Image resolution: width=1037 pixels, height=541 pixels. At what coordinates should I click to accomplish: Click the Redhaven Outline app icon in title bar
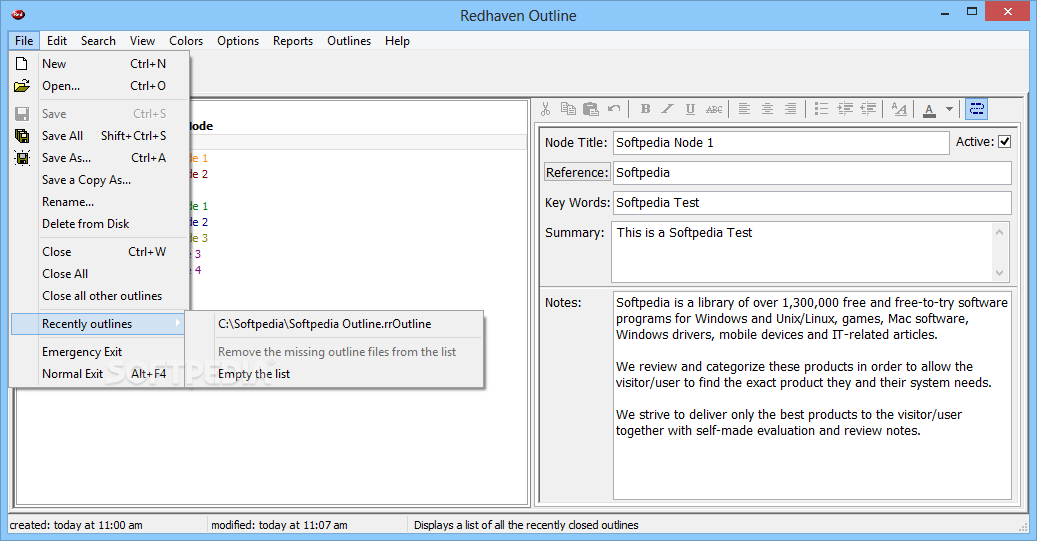click(18, 14)
